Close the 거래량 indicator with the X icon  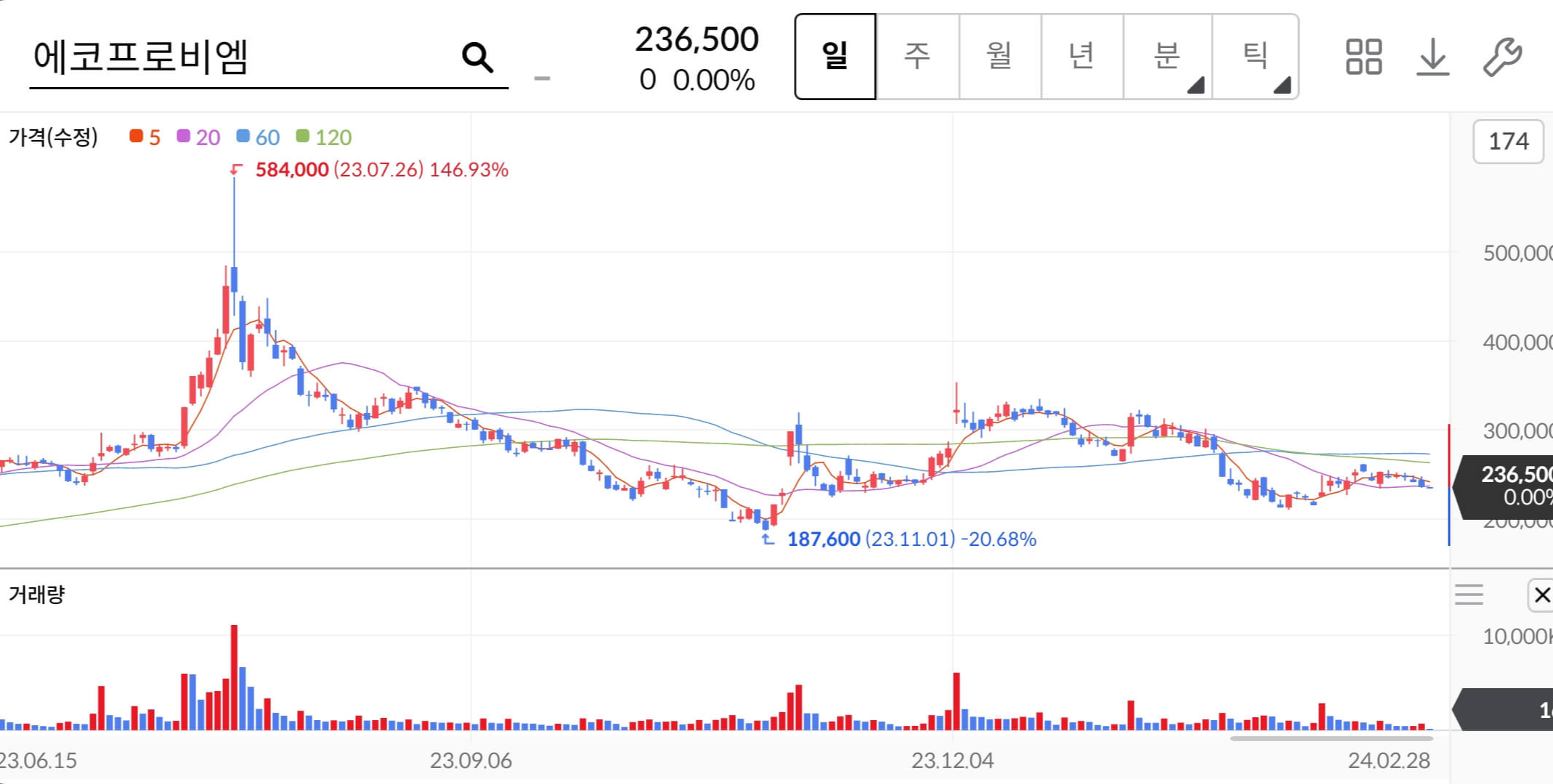tap(1541, 595)
